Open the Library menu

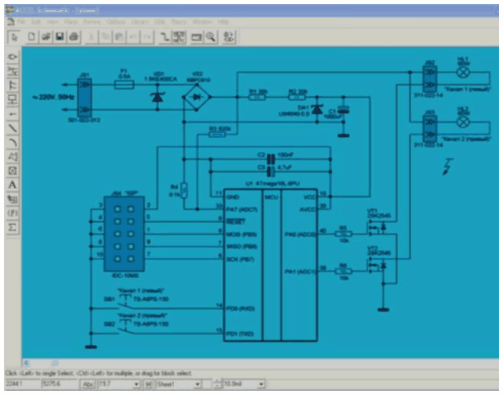[x=140, y=22]
